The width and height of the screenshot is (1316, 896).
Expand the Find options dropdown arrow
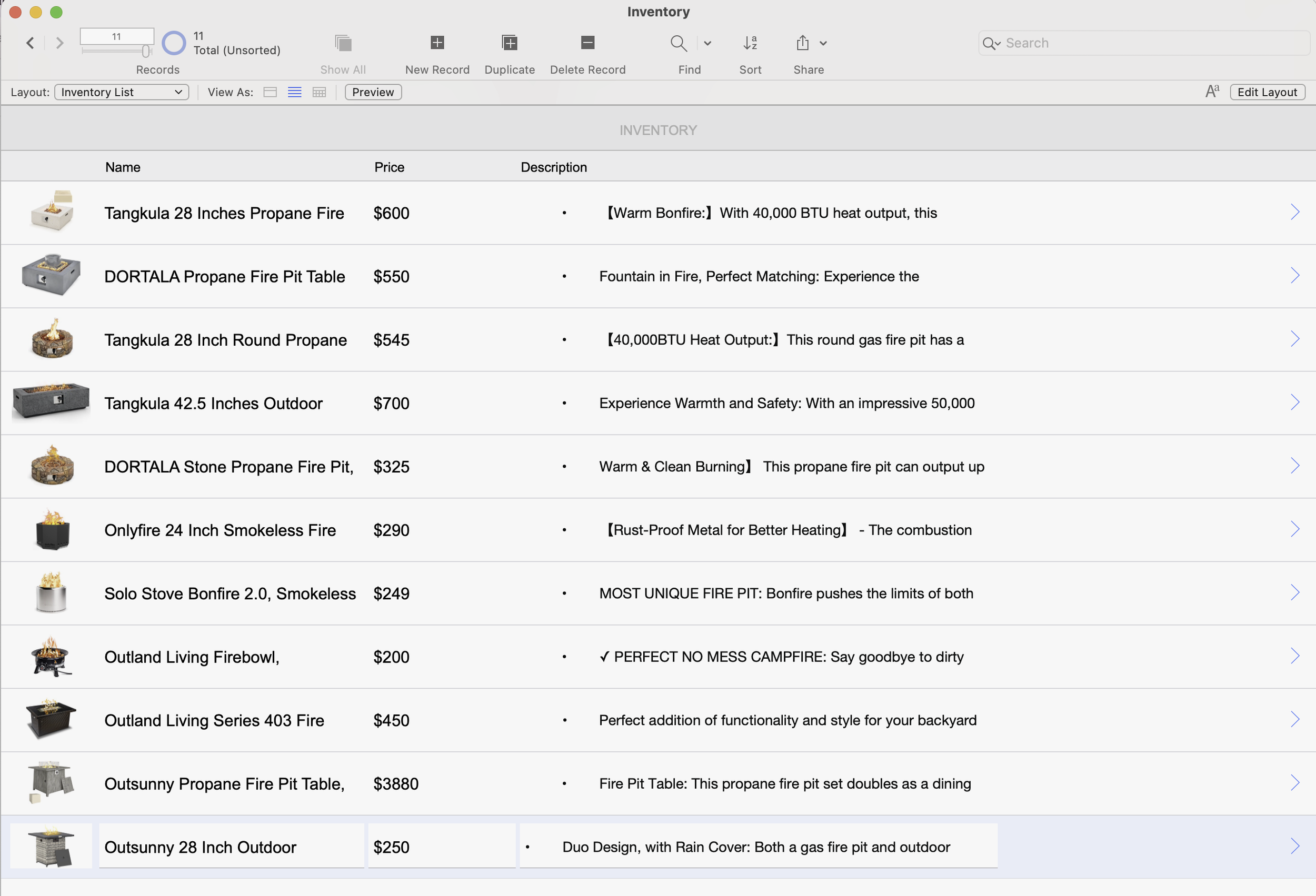707,43
